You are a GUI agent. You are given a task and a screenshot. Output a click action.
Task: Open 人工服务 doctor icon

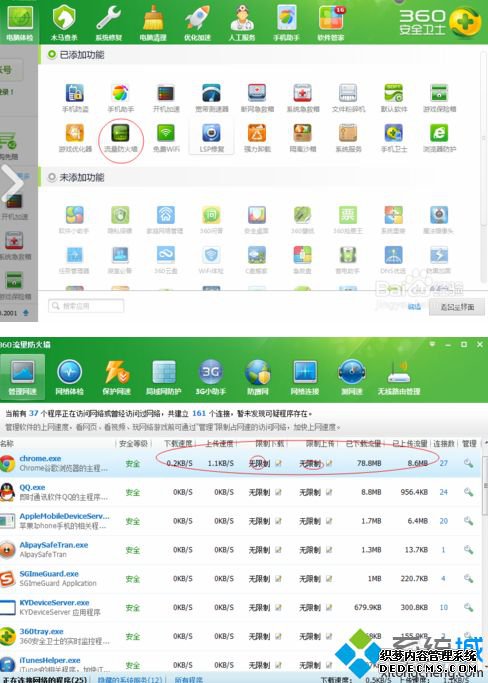pos(242,23)
